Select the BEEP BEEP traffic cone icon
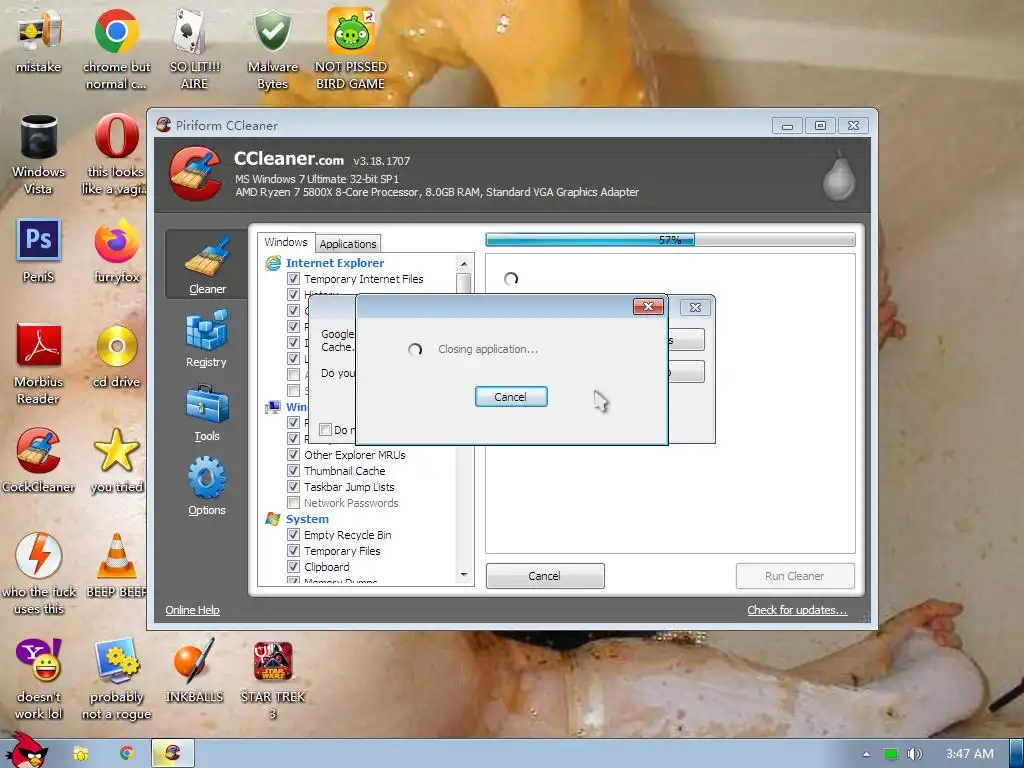Viewport: 1024px width, 768px height. click(116, 566)
